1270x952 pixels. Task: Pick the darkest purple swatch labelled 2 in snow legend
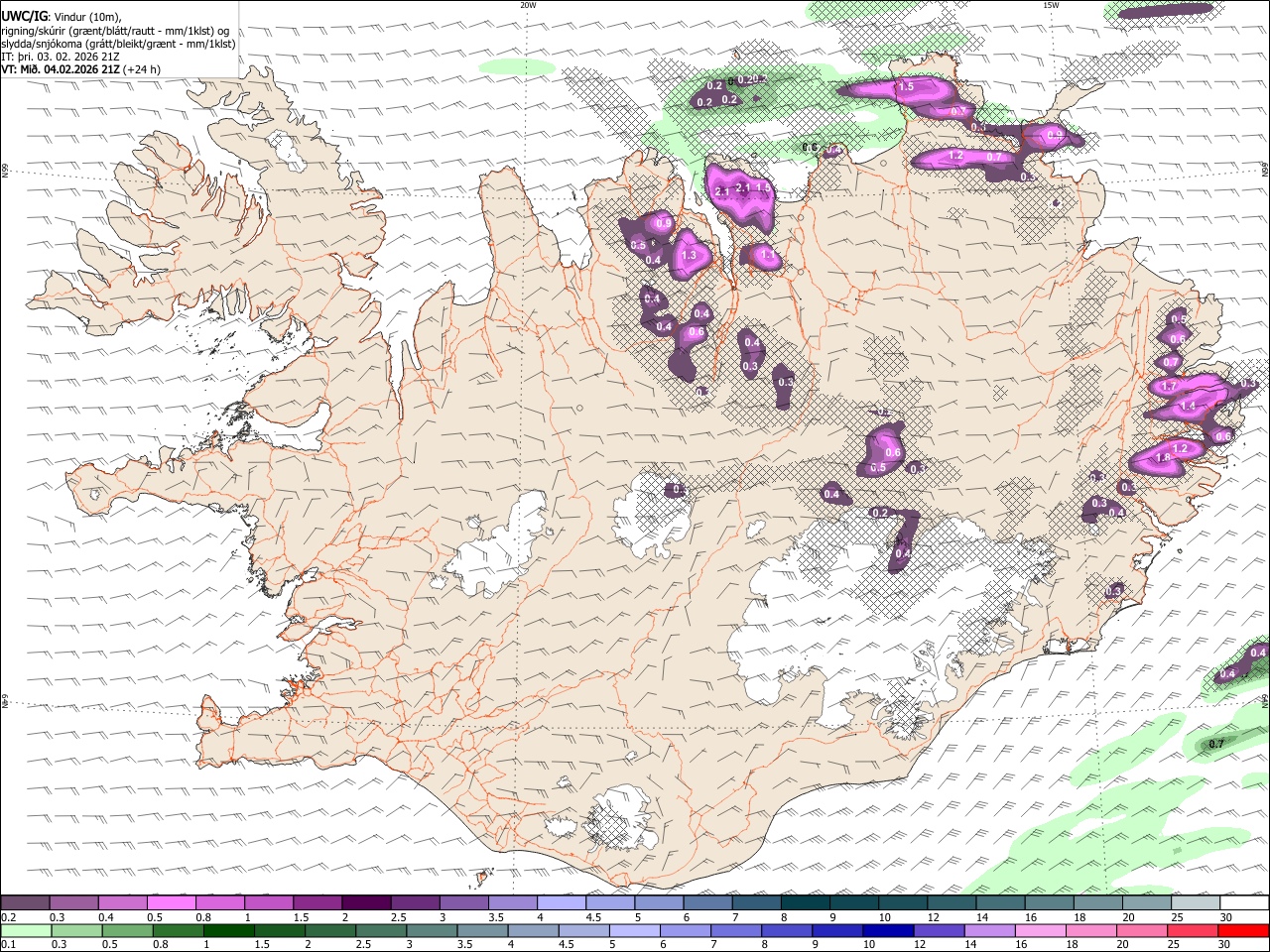coord(366,903)
